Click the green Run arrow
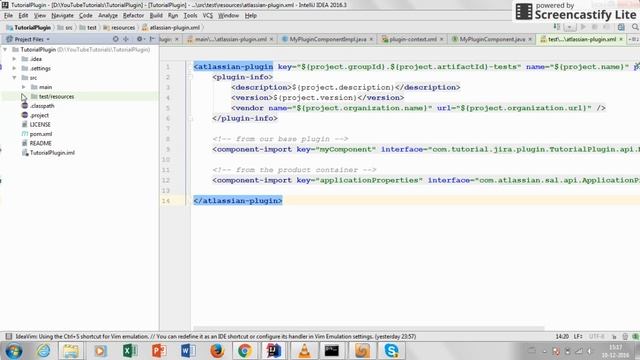 coord(583,27)
